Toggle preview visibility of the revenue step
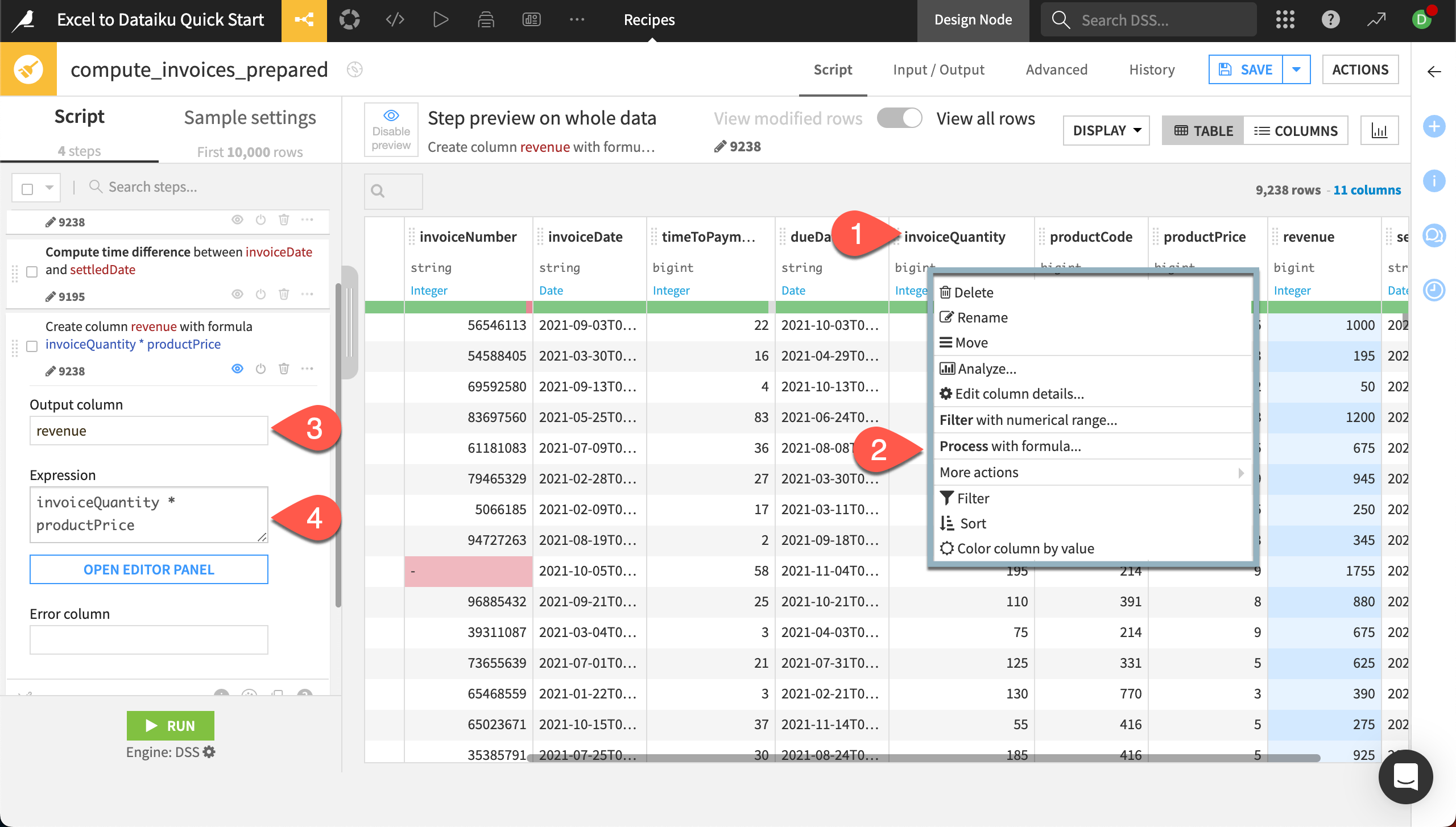Viewport: 1456px width, 827px height. click(x=237, y=369)
